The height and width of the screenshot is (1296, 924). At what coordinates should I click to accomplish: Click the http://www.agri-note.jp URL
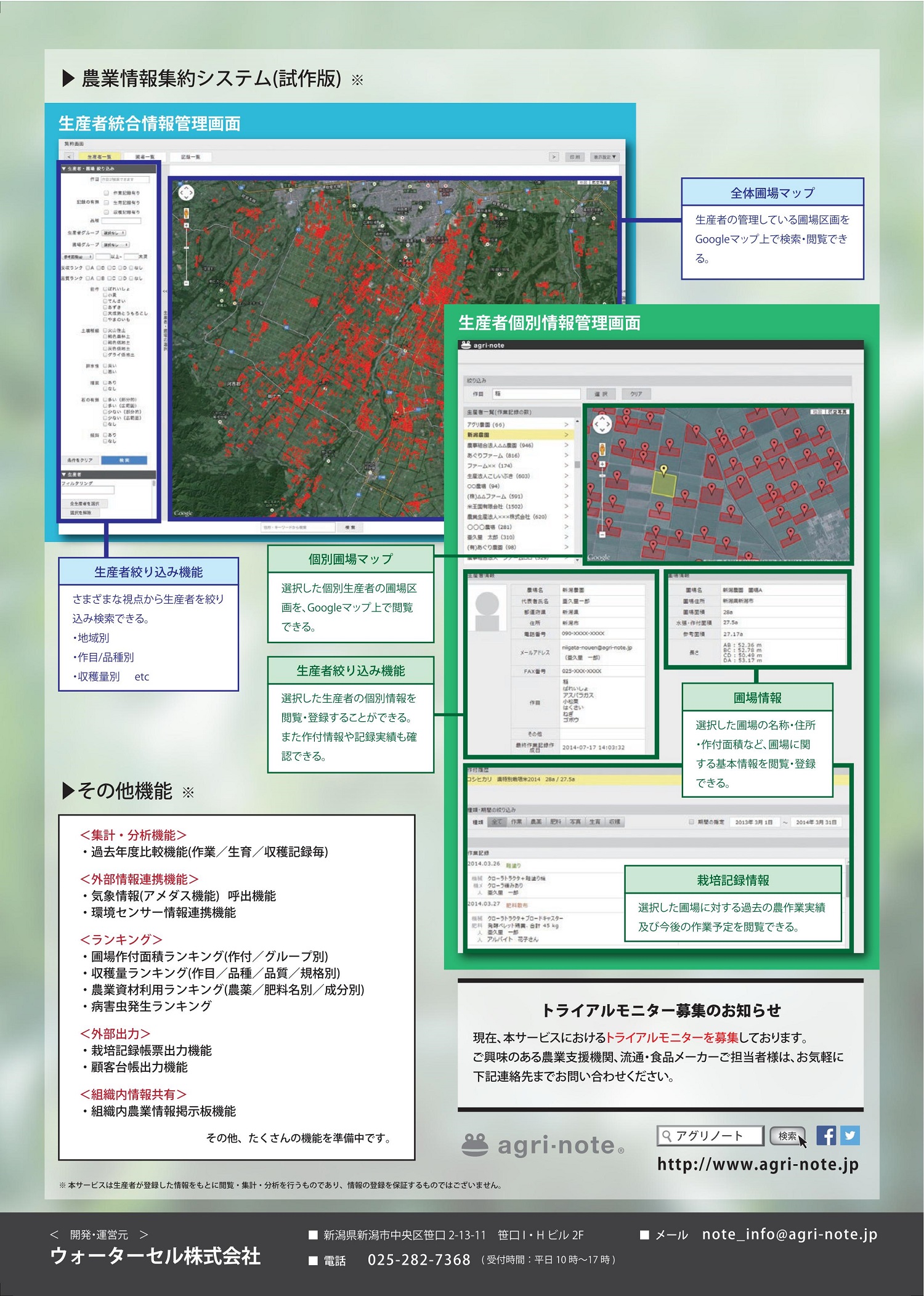tap(758, 1164)
